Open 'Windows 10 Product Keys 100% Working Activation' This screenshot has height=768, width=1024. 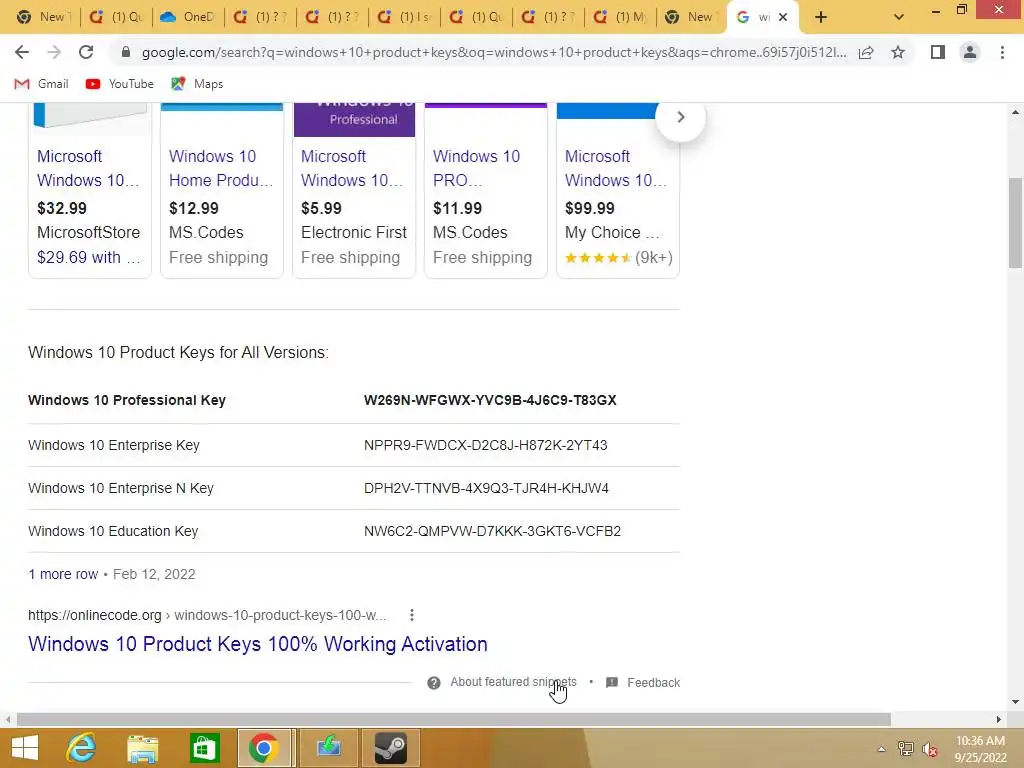257,644
